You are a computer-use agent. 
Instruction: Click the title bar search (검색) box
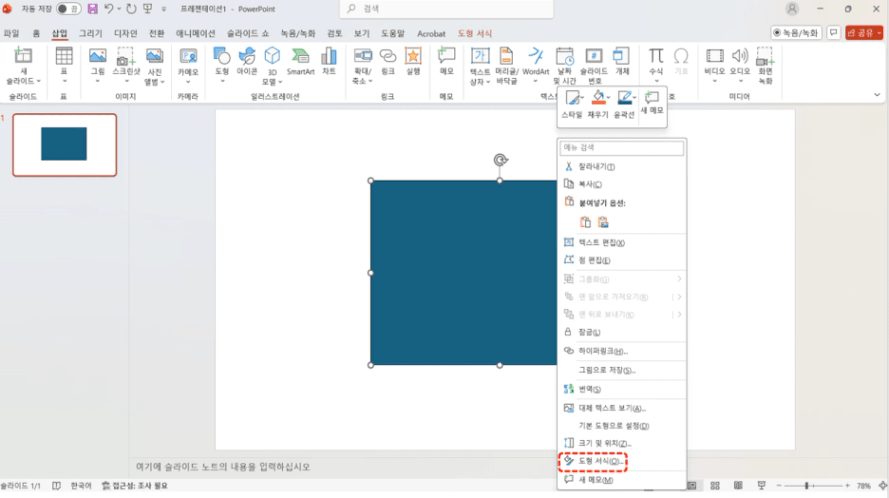click(446, 9)
